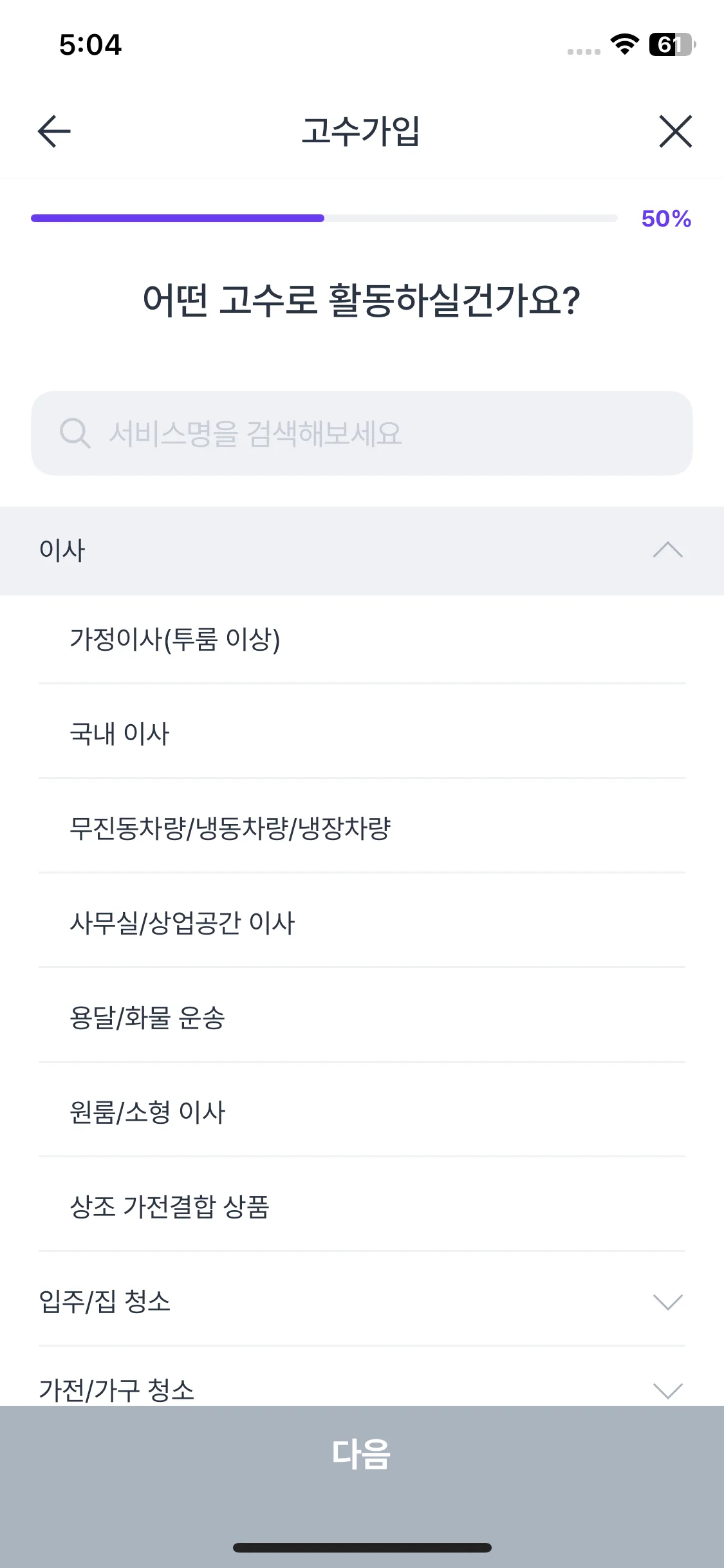Tap the battery indicator icon

(x=672, y=44)
